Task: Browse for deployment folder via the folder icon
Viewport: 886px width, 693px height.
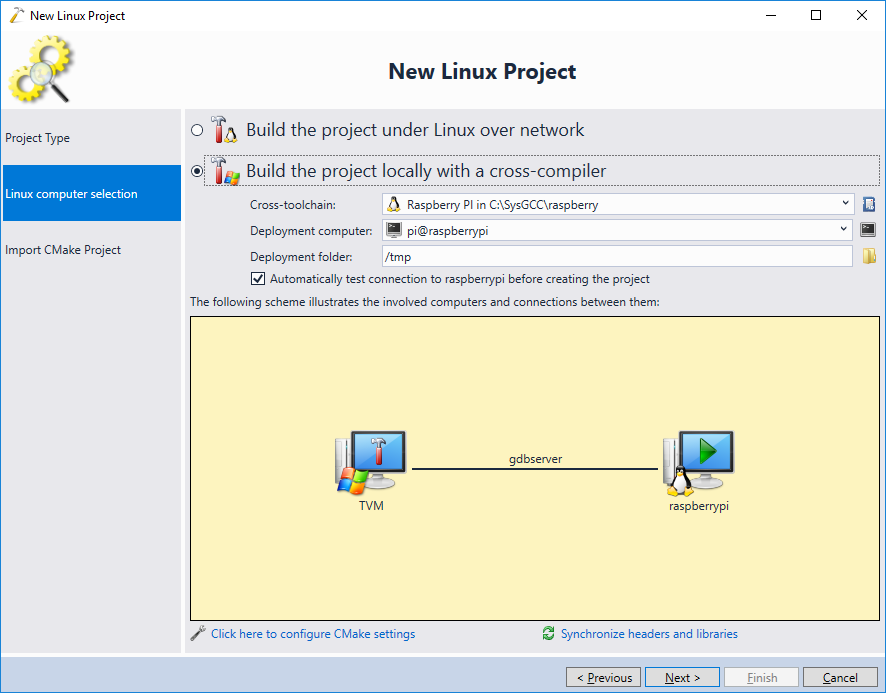Action: (869, 256)
